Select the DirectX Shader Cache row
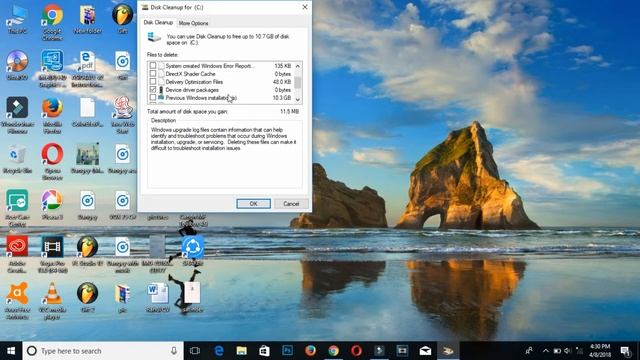 click(220, 73)
